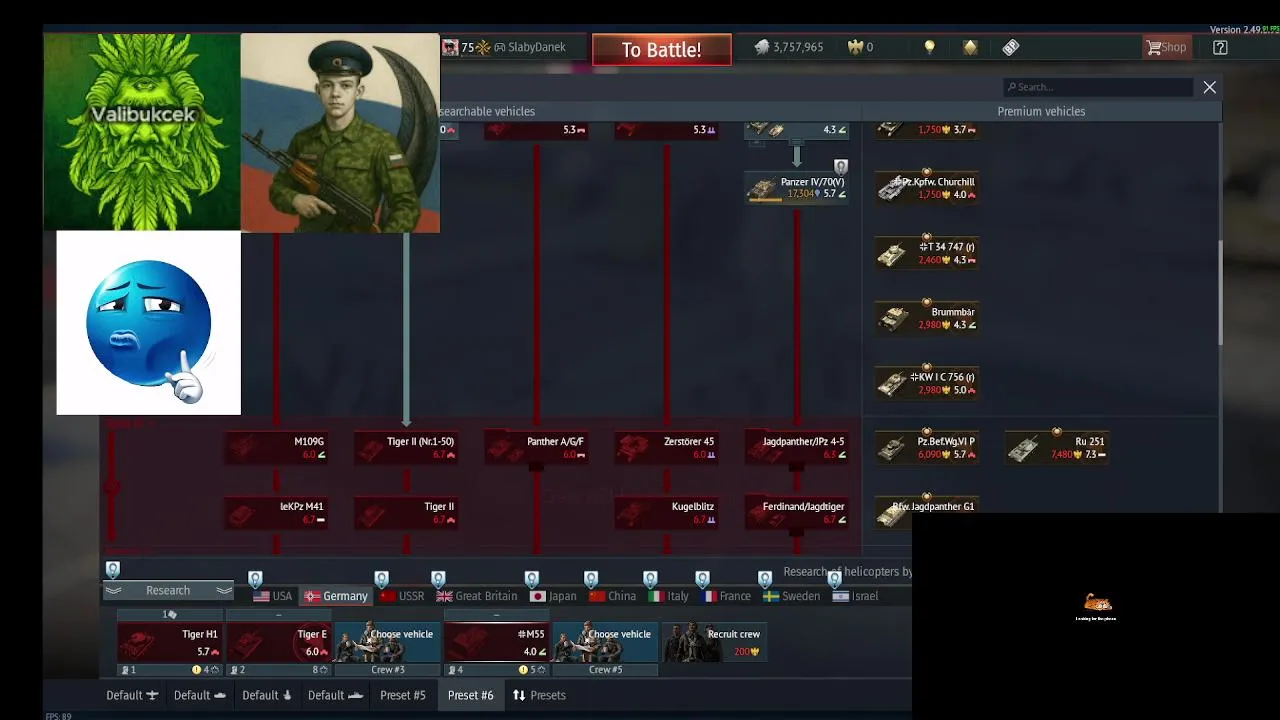Open the help question mark icon
Image resolution: width=1280 pixels, height=720 pixels.
[x=1220, y=47]
